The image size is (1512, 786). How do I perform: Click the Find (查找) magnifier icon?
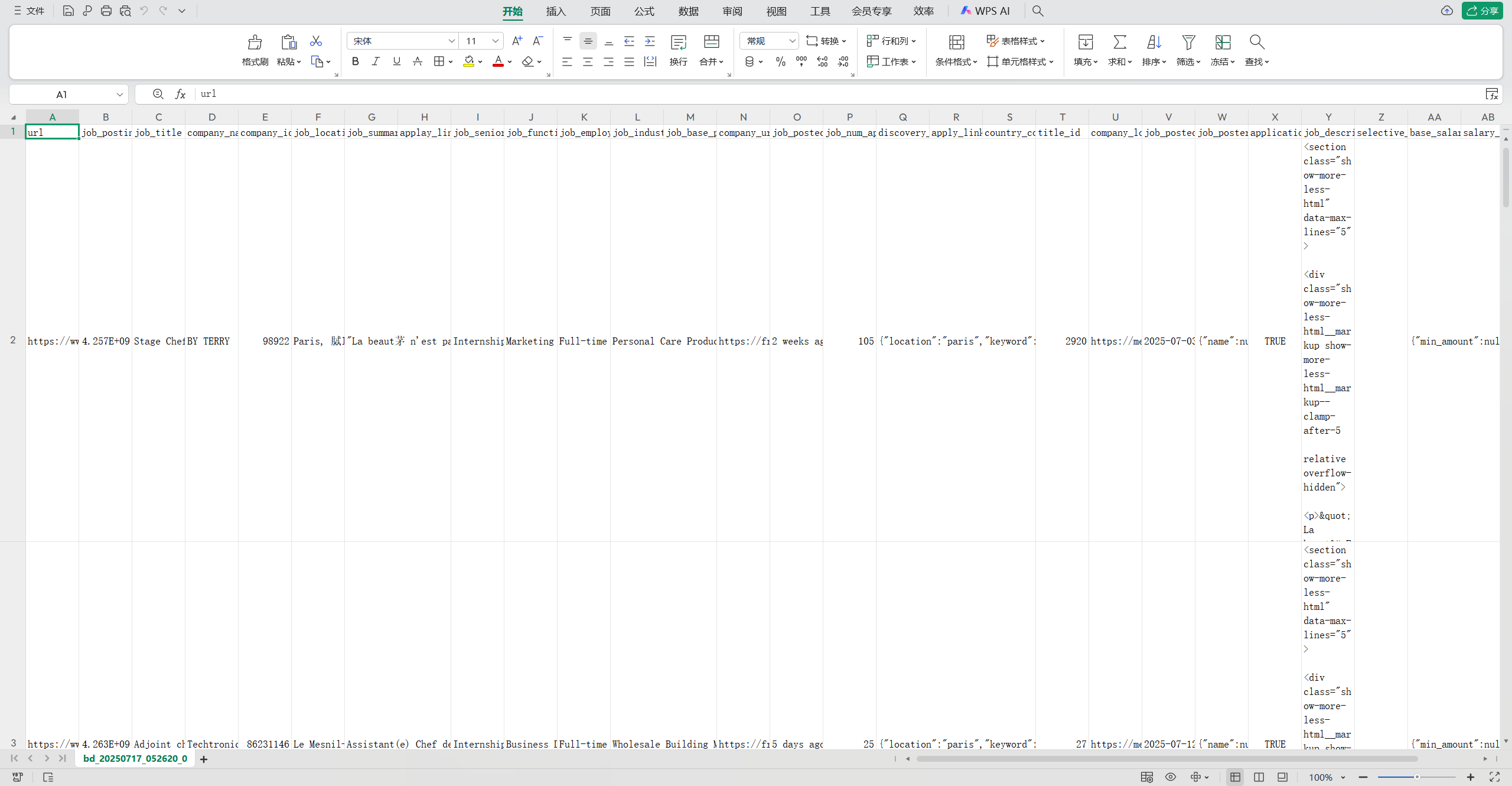(x=1256, y=43)
